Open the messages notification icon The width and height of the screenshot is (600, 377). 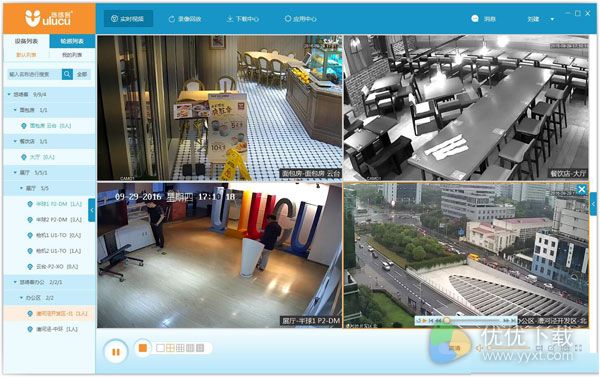tap(475, 18)
